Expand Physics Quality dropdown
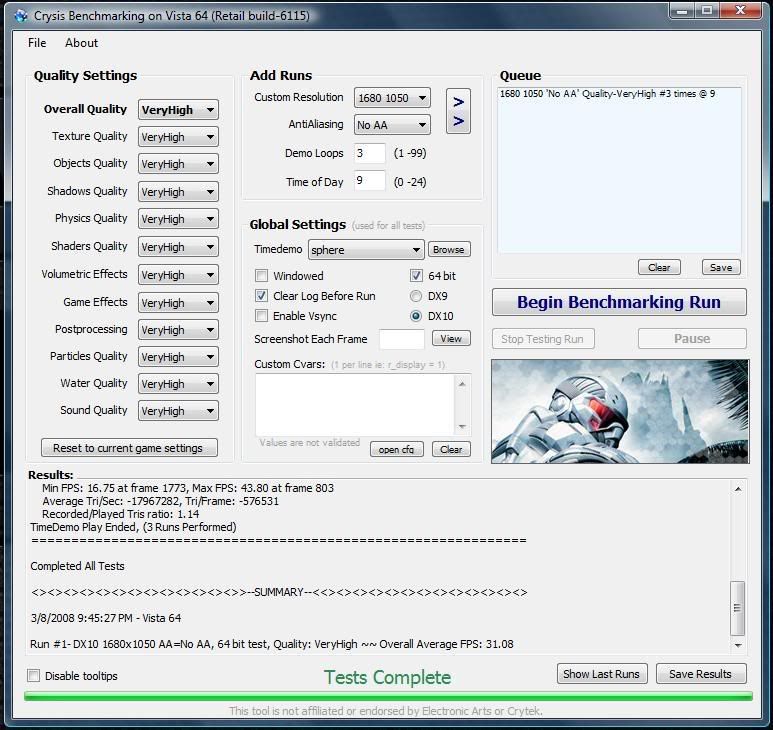Viewport: 773px width, 730px height. pos(178,219)
